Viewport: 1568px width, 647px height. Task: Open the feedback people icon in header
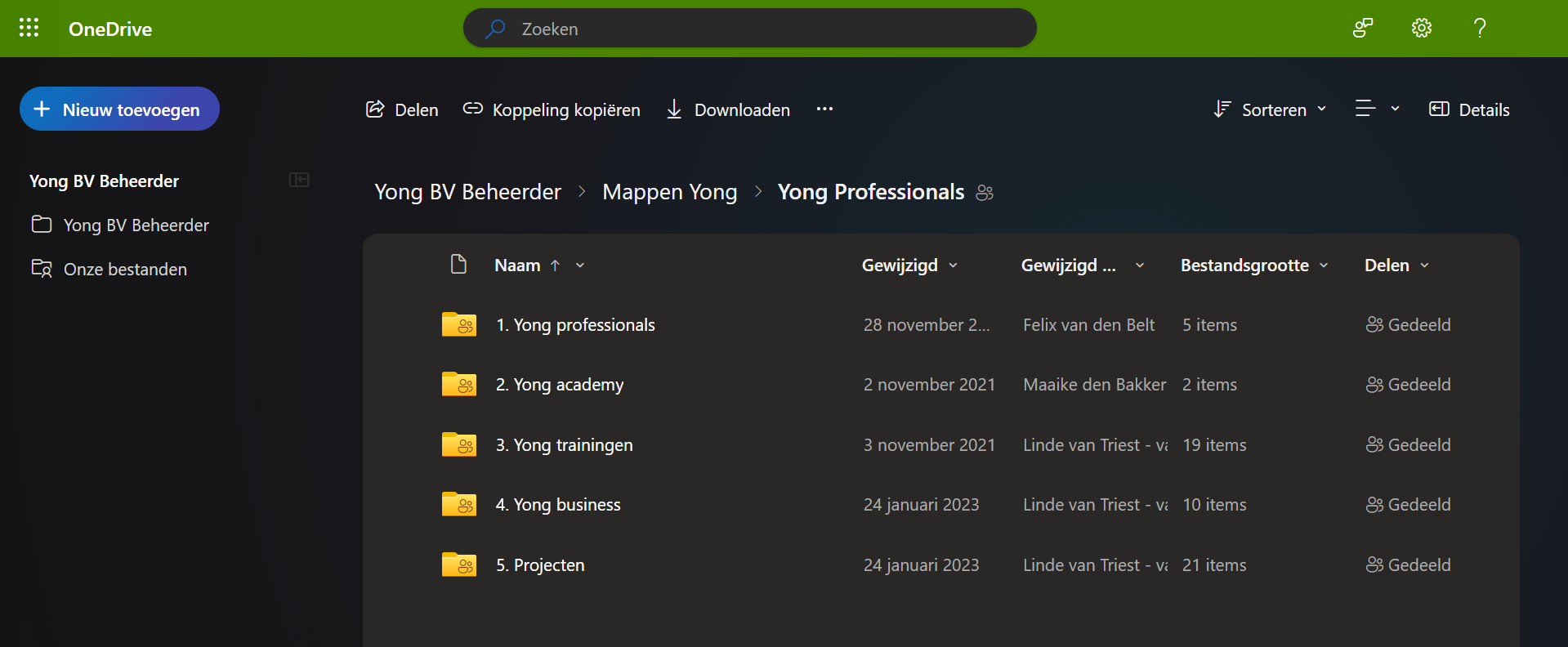(x=1363, y=28)
